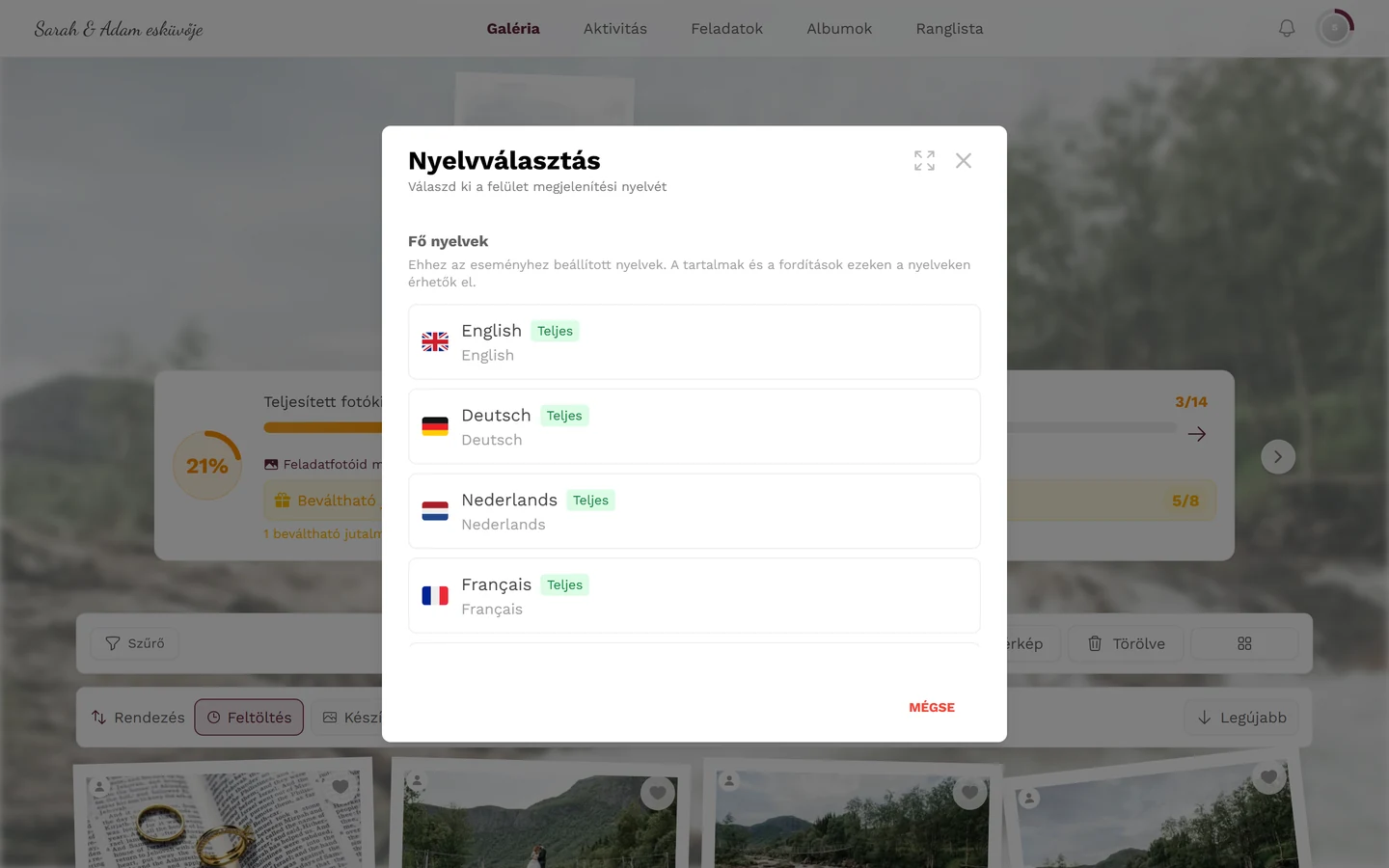Viewport: 1389px width, 868px height.
Task: Open the Albumok tab
Action: coord(839,29)
